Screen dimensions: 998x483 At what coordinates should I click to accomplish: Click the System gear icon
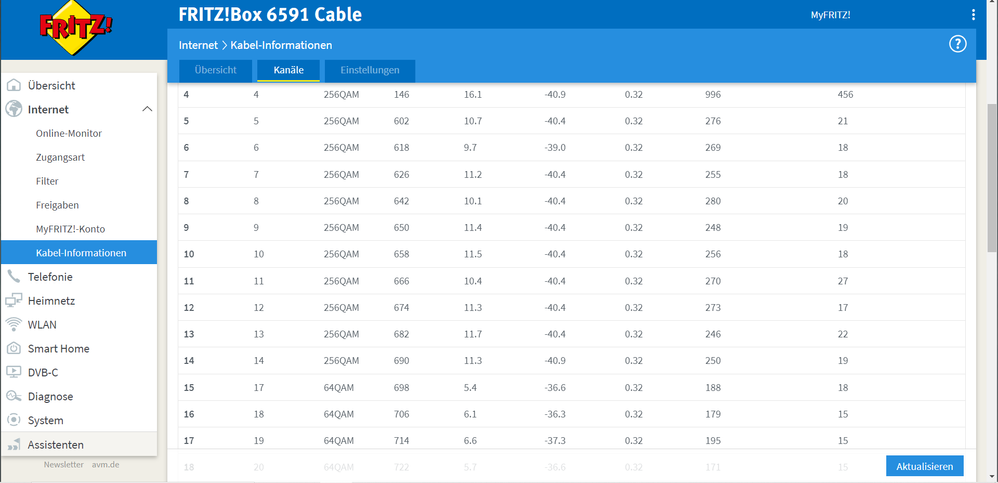[x=14, y=421]
